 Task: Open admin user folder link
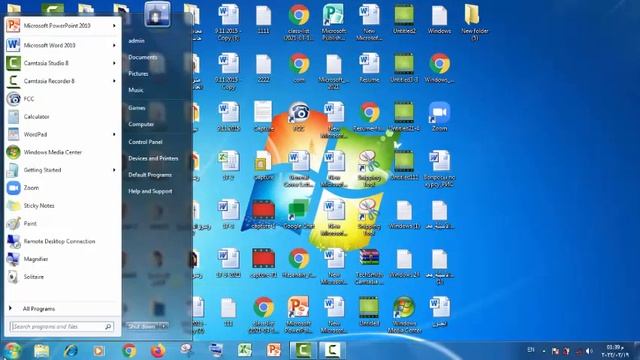click(136, 41)
